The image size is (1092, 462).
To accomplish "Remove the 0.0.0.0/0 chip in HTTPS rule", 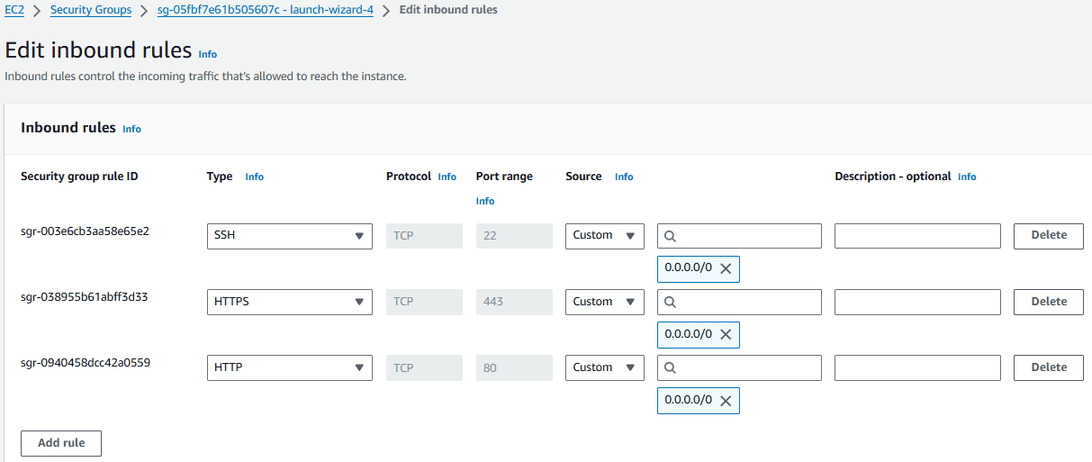I will [x=726, y=335].
